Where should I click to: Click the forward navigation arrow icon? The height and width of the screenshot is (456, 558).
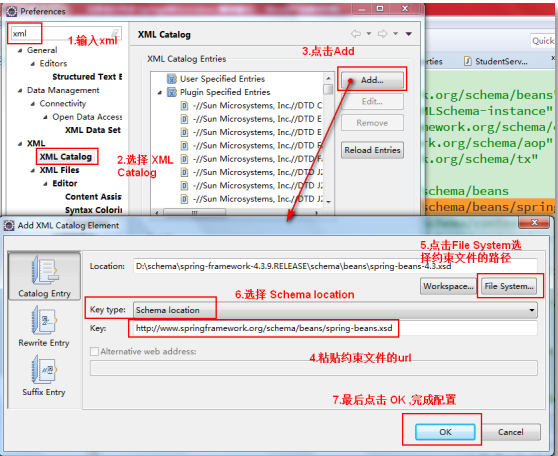click(x=383, y=34)
